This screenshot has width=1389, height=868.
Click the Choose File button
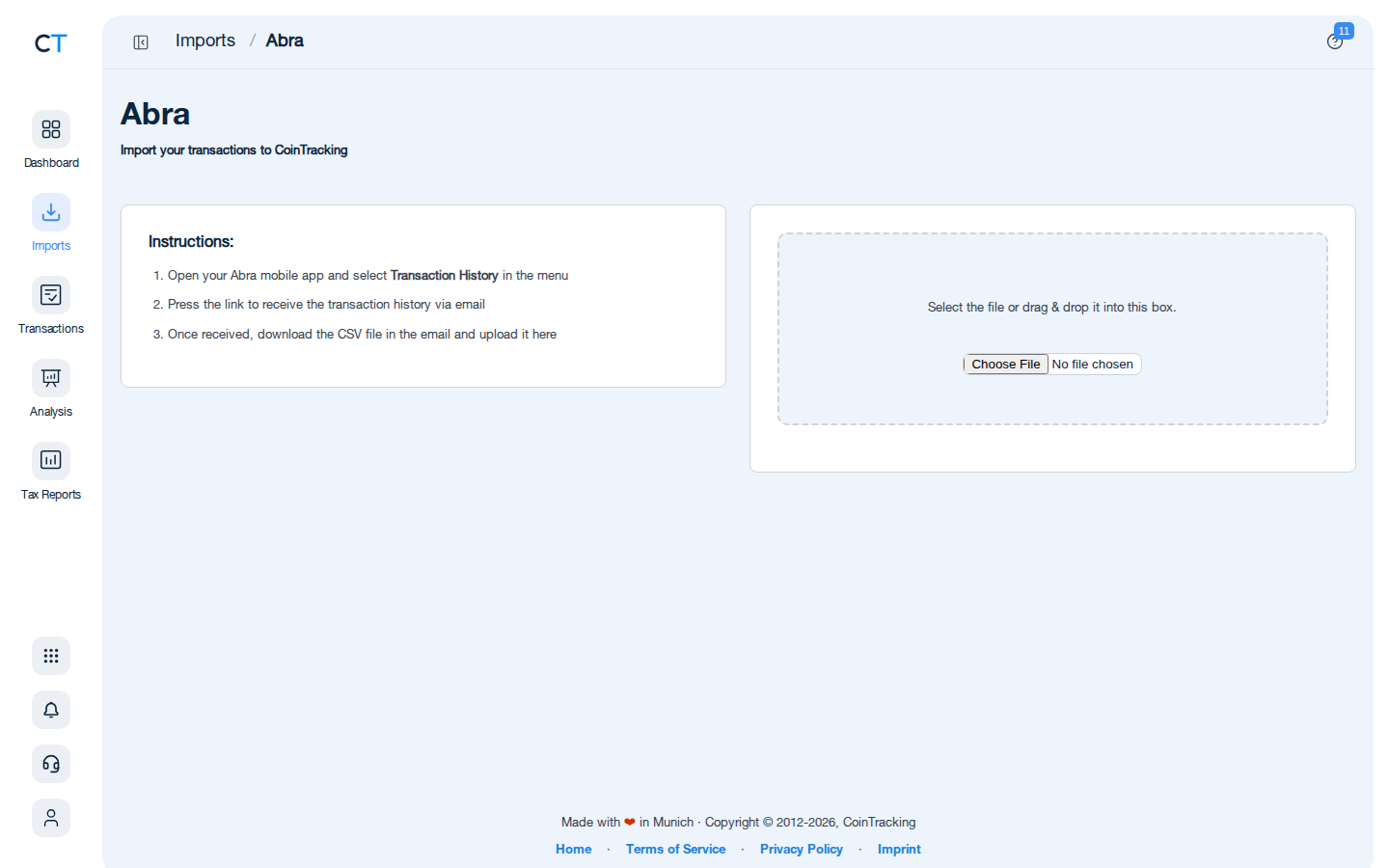click(1006, 365)
